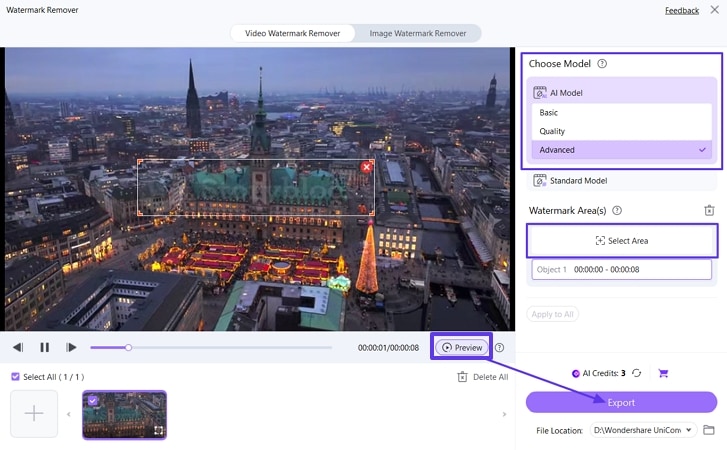Click the Standard Model icon
This screenshot has width=727, height=450.
[540, 181]
